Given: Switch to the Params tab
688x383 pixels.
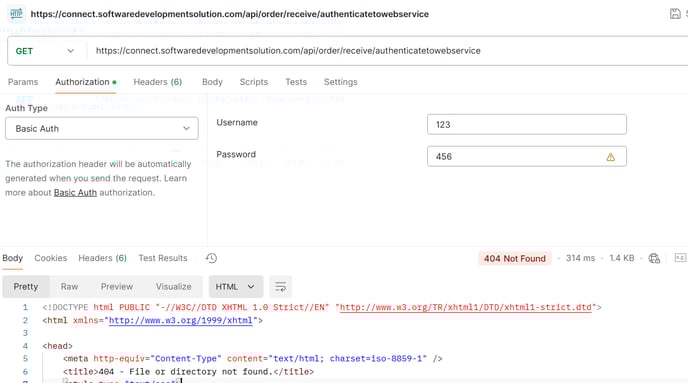Looking at the screenshot, I should pyautogui.click(x=23, y=82).
